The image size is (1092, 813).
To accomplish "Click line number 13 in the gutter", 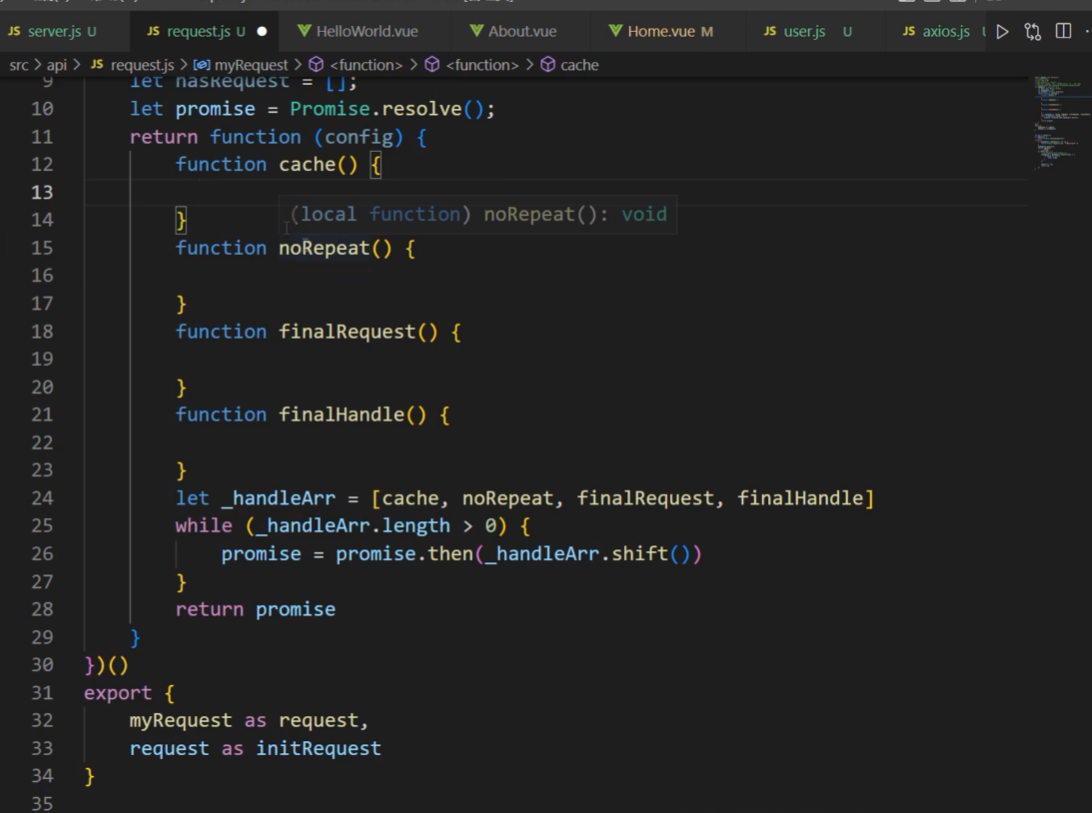I will pyautogui.click(x=42, y=192).
